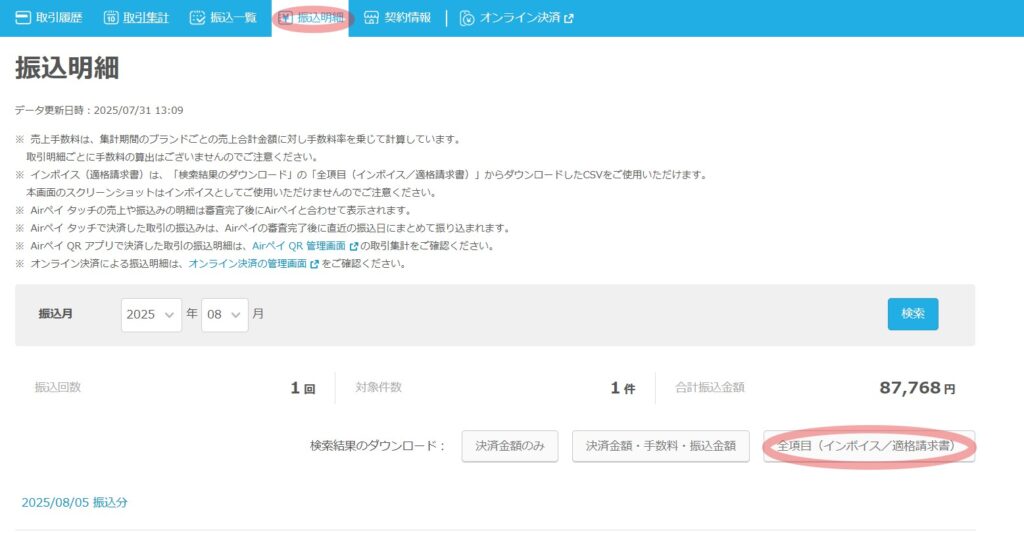This screenshot has height=533, width=1024.
Task: Download 全項目（インボイス／適格請求書）CSV
Action: point(868,446)
